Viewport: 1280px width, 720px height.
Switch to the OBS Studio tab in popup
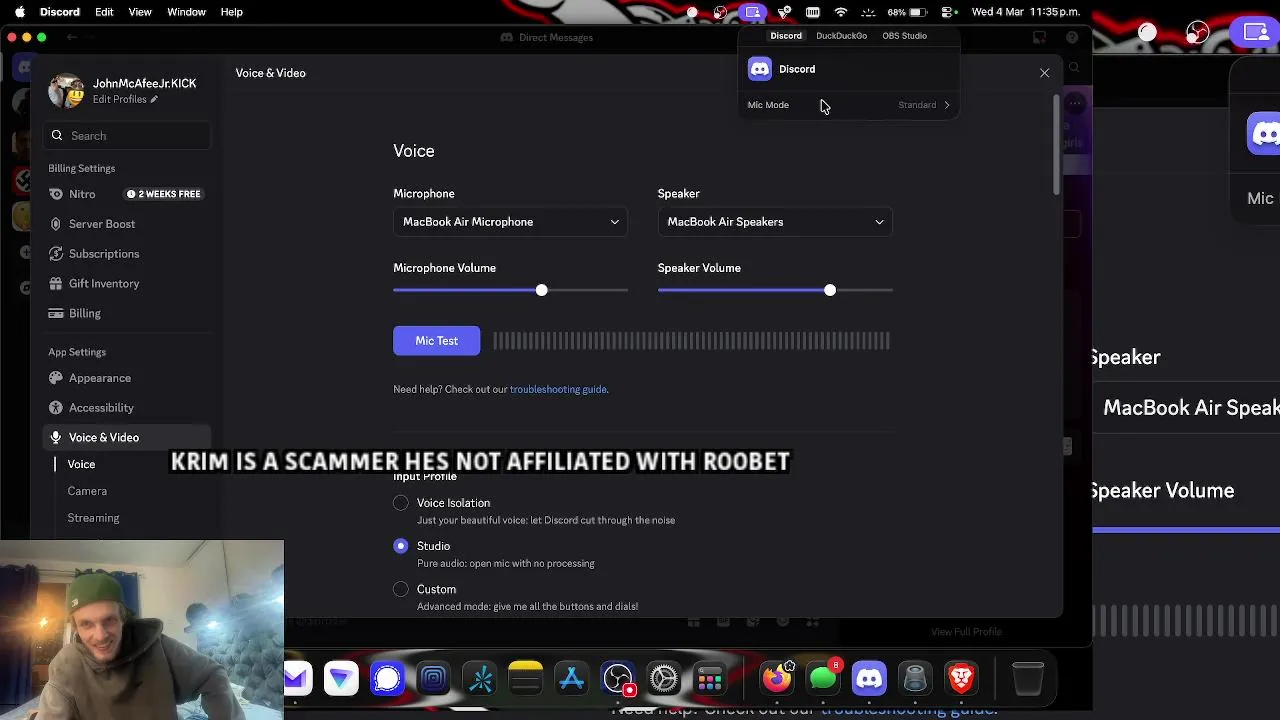904,36
